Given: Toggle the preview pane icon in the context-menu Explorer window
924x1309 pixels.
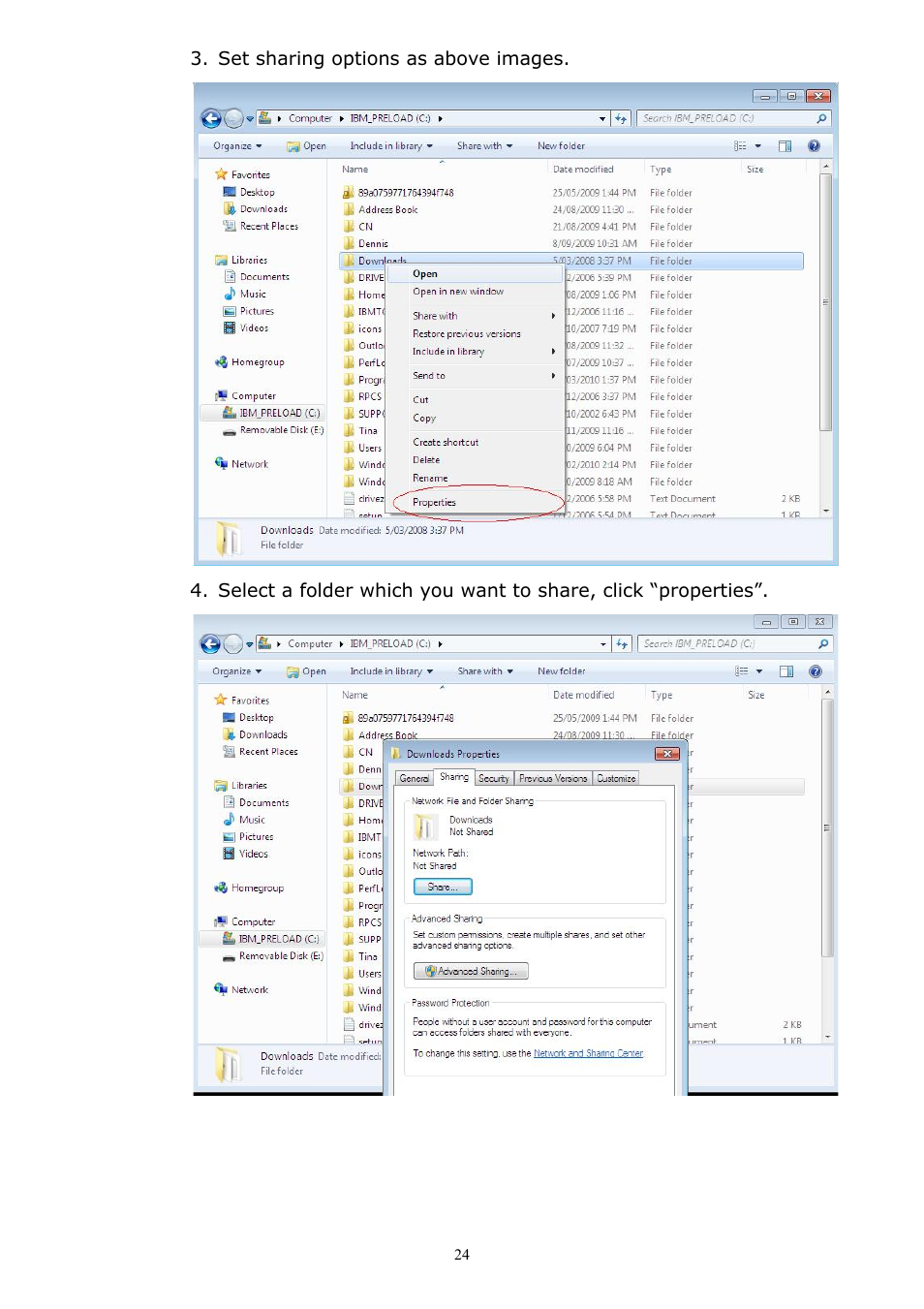Looking at the screenshot, I should point(785,146).
